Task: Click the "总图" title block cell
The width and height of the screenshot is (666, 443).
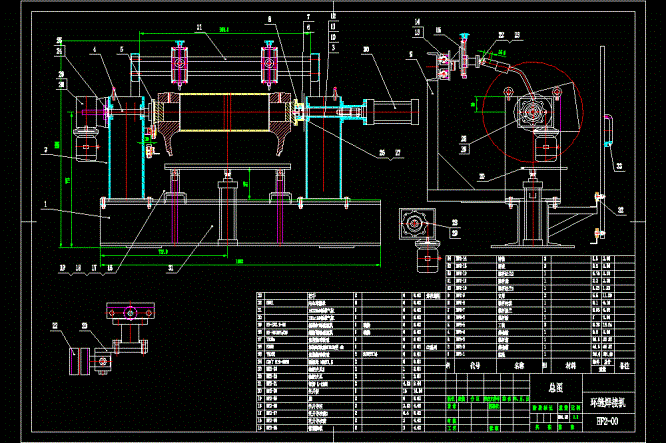Action: (x=556, y=387)
